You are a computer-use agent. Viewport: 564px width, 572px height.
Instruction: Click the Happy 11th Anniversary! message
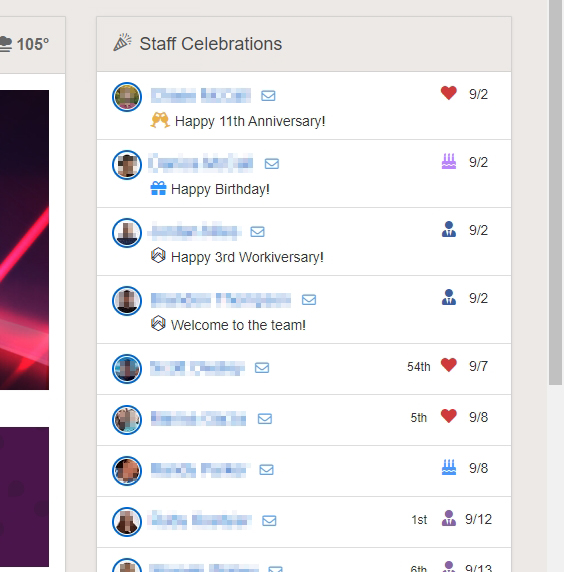[x=250, y=121]
